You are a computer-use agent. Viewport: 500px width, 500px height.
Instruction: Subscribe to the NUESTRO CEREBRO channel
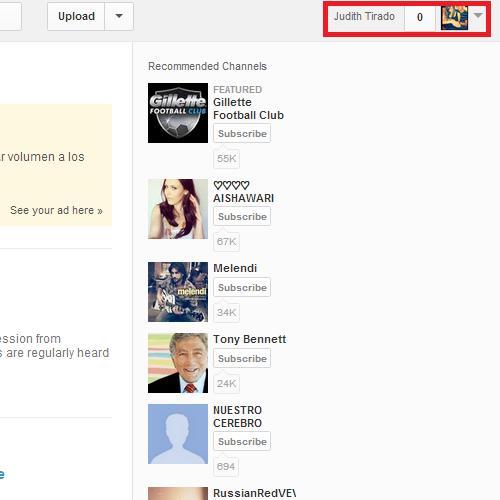(x=242, y=441)
